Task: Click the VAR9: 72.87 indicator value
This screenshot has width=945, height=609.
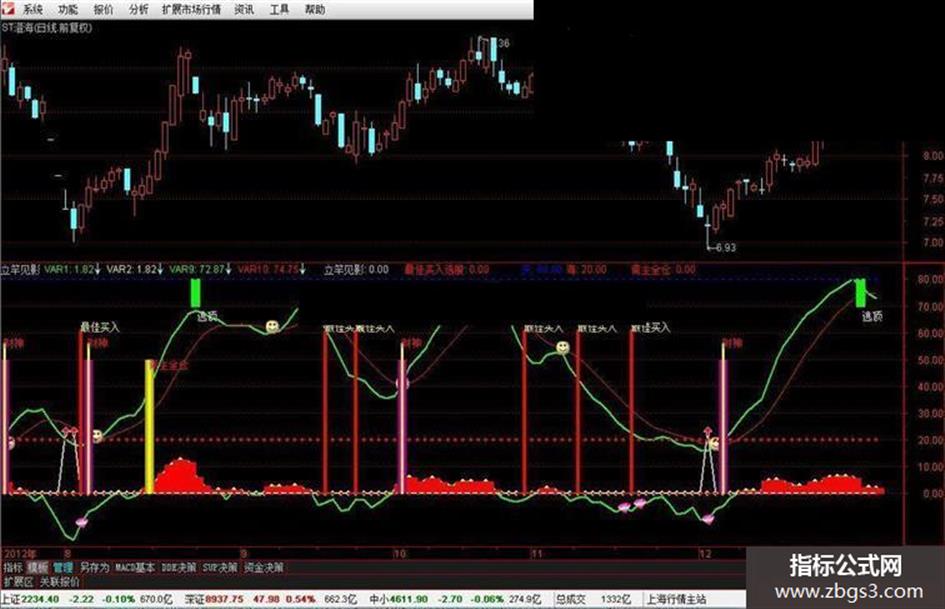Action: click(x=200, y=270)
